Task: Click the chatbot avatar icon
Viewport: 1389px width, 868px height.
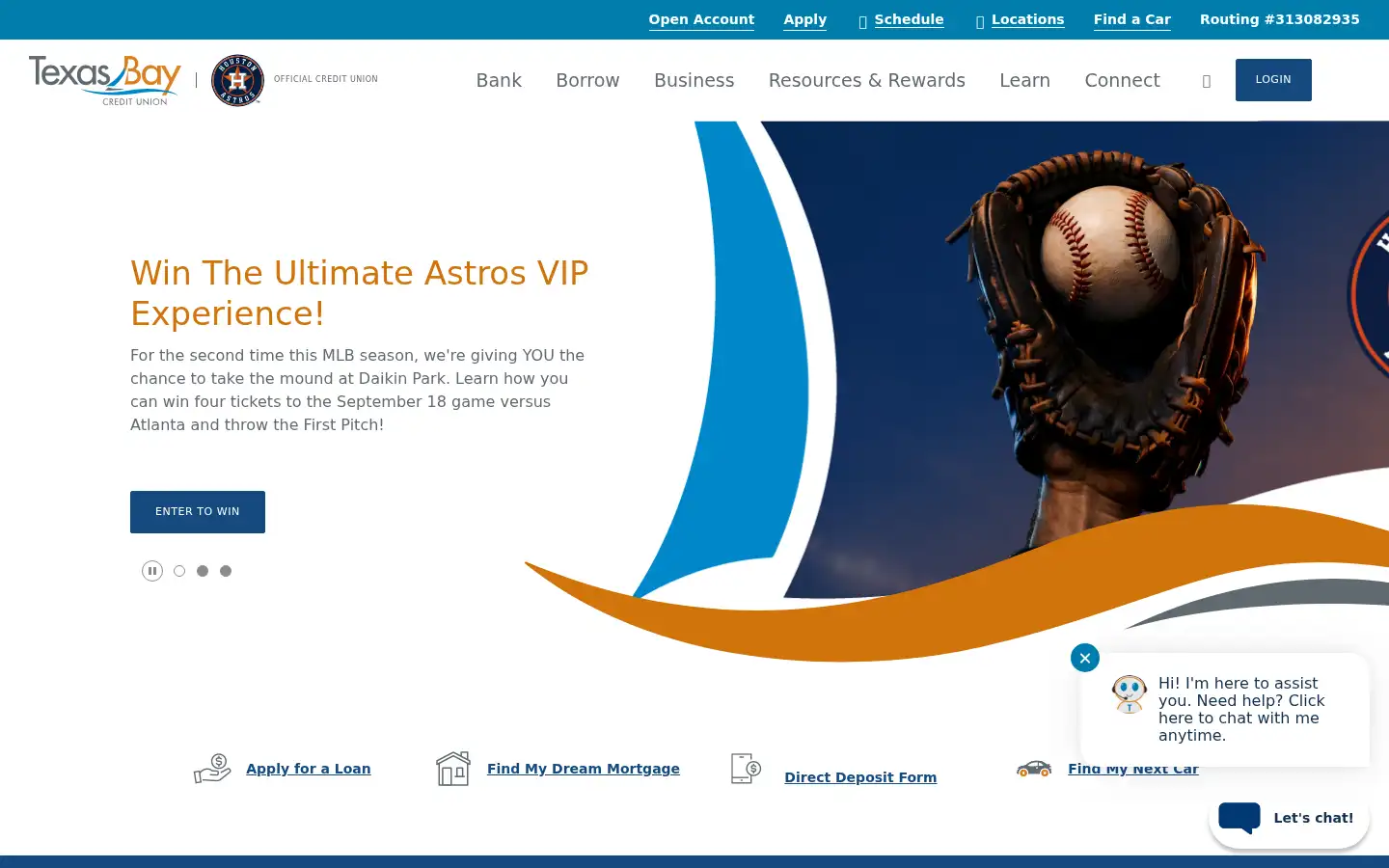Action: click(1129, 694)
